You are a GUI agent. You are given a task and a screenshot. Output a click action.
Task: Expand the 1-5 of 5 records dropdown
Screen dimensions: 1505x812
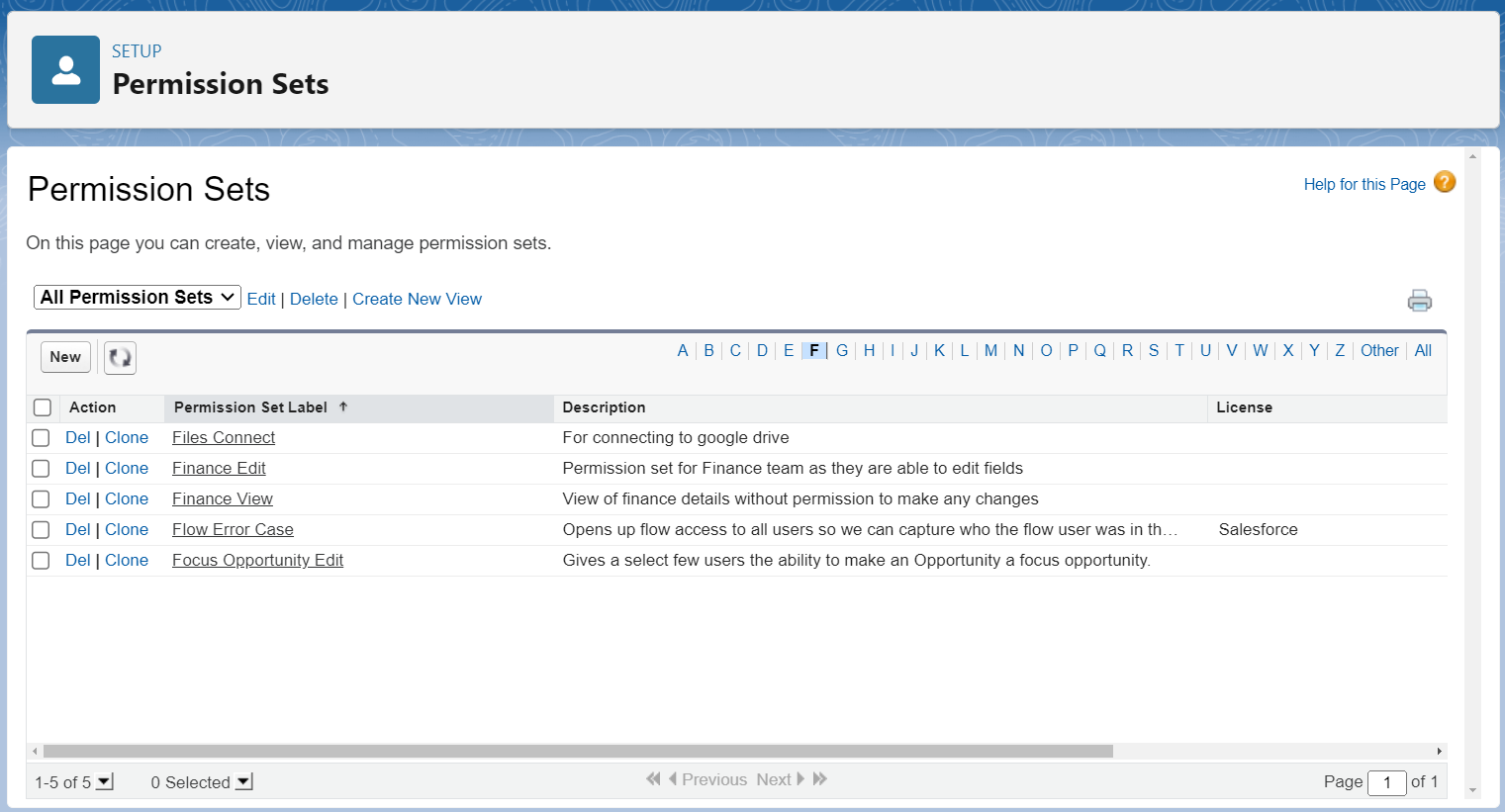coord(105,782)
